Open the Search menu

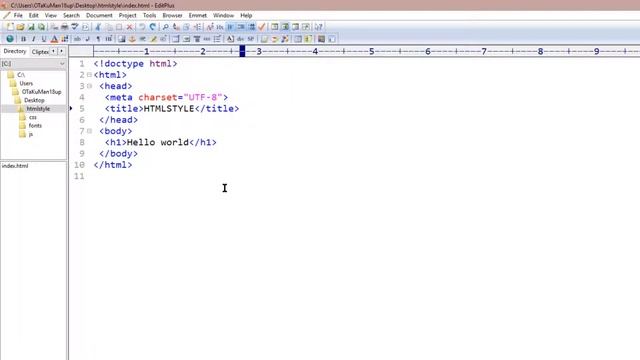pyautogui.click(x=71, y=15)
